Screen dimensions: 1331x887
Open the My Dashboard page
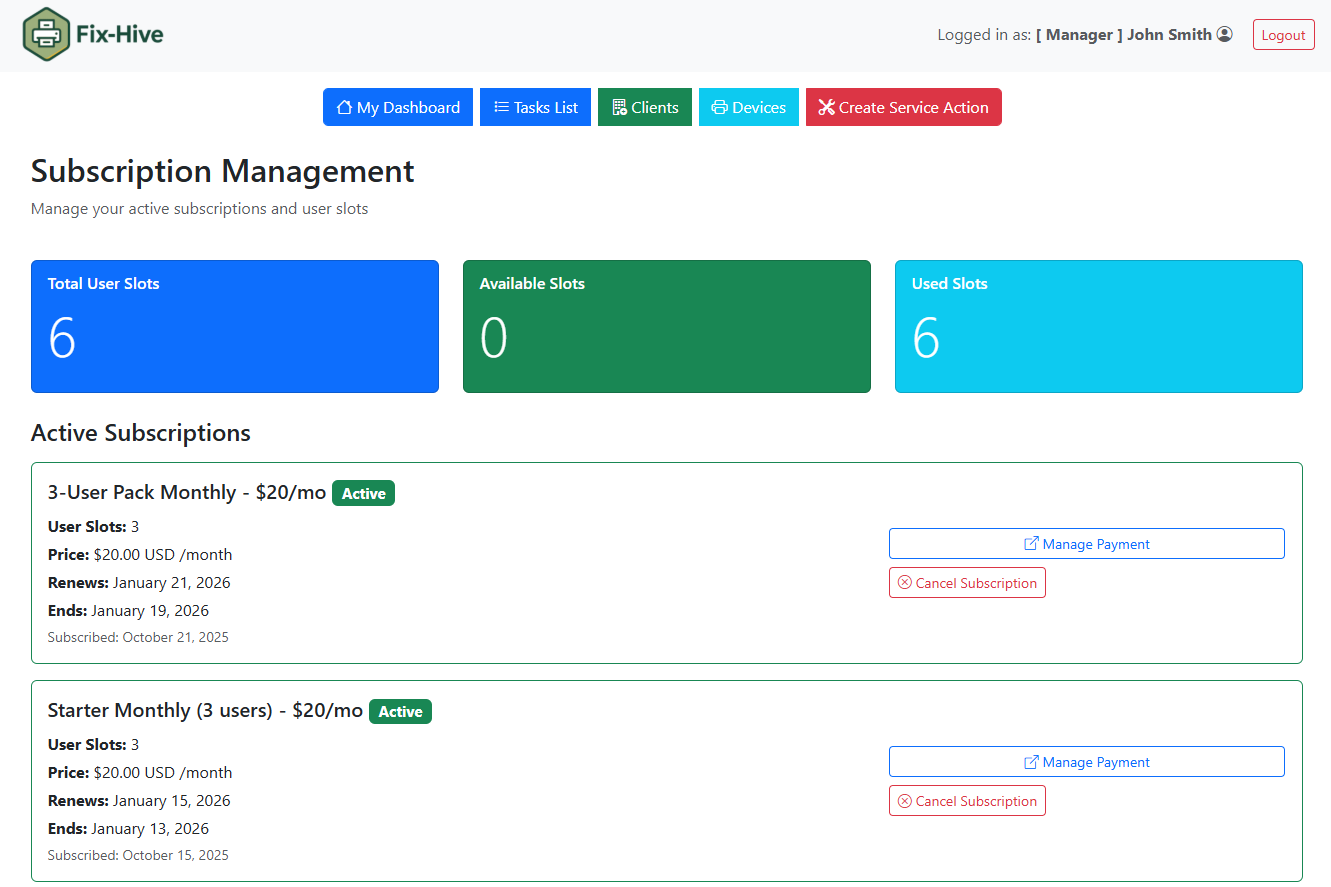[x=398, y=107]
